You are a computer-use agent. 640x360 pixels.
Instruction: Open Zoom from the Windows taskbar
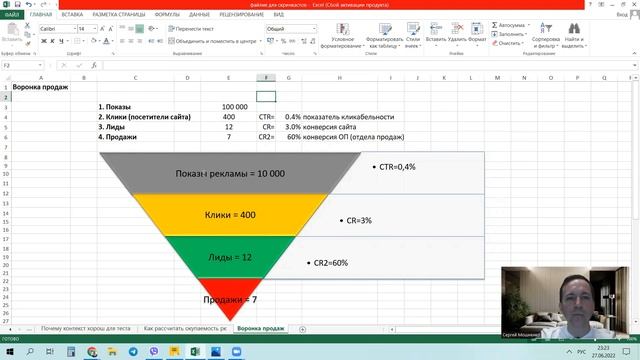[236, 351]
